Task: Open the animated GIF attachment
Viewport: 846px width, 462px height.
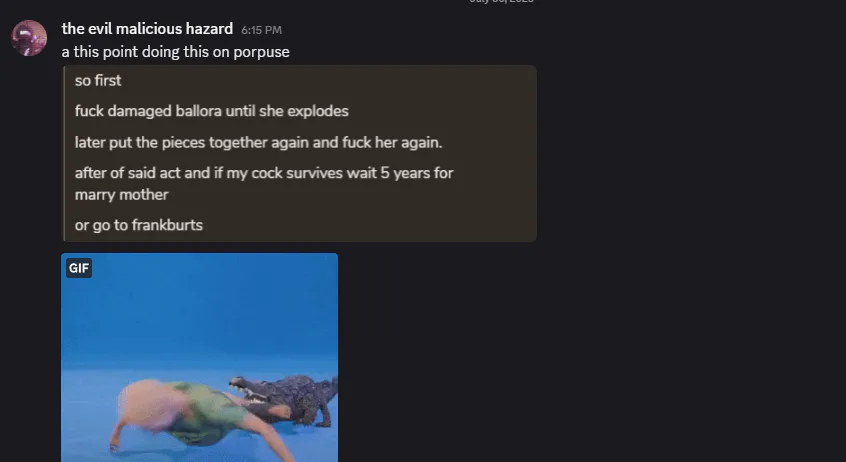Action: [200, 357]
